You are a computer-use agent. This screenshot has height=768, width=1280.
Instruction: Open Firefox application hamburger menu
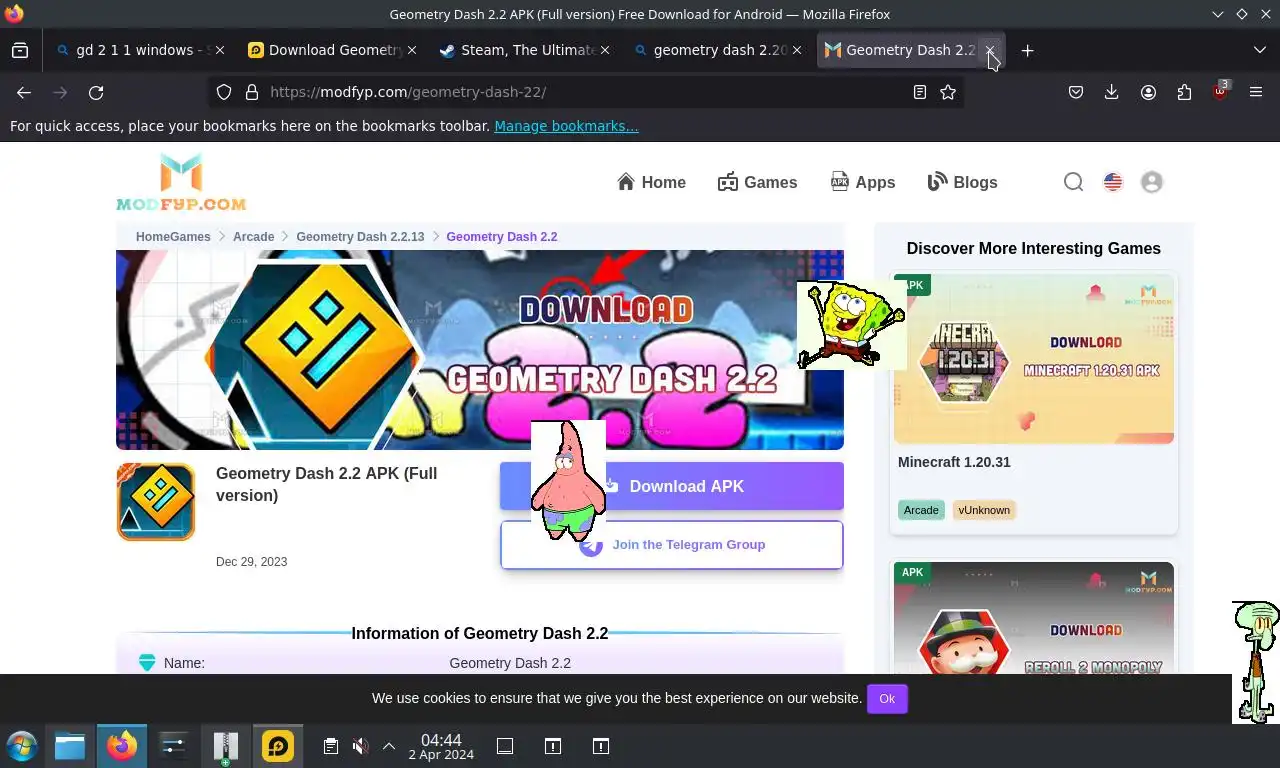tap(1256, 92)
